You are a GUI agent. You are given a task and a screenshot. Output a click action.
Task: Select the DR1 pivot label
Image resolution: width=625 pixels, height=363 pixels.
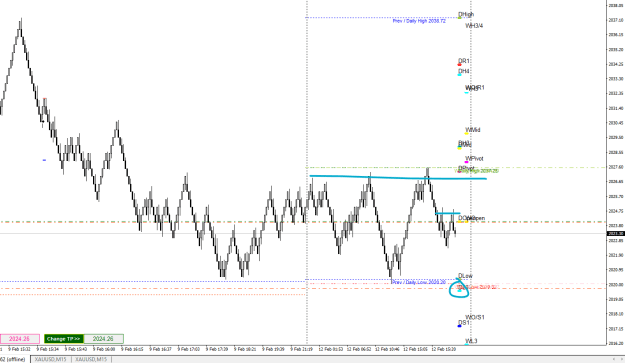tap(464, 61)
